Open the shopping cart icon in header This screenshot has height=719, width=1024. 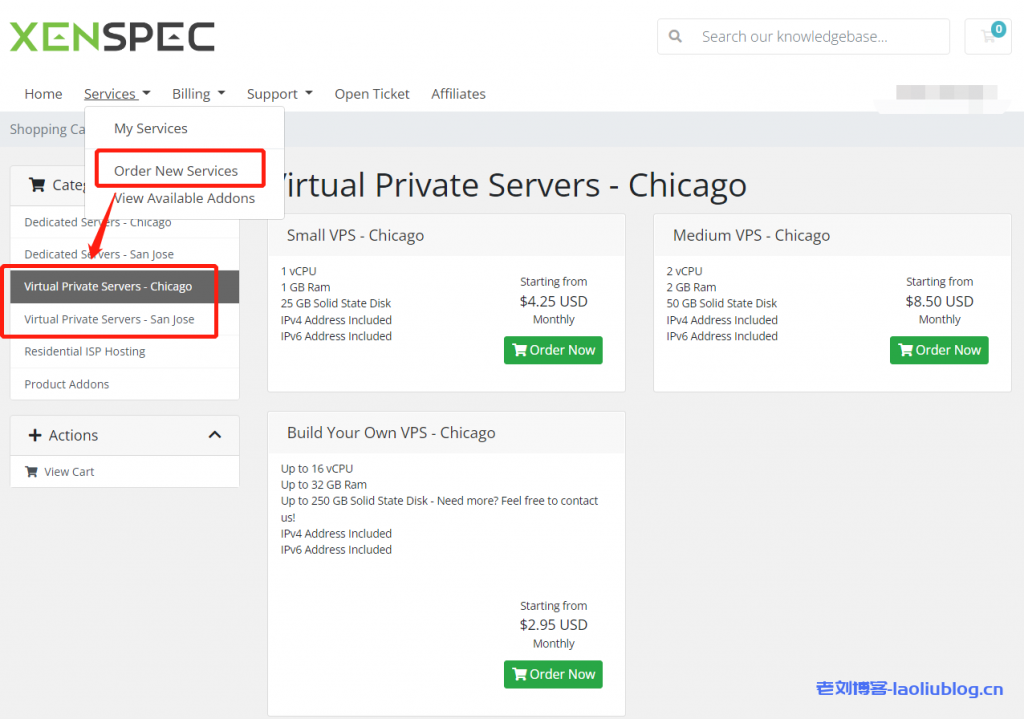[x=988, y=37]
